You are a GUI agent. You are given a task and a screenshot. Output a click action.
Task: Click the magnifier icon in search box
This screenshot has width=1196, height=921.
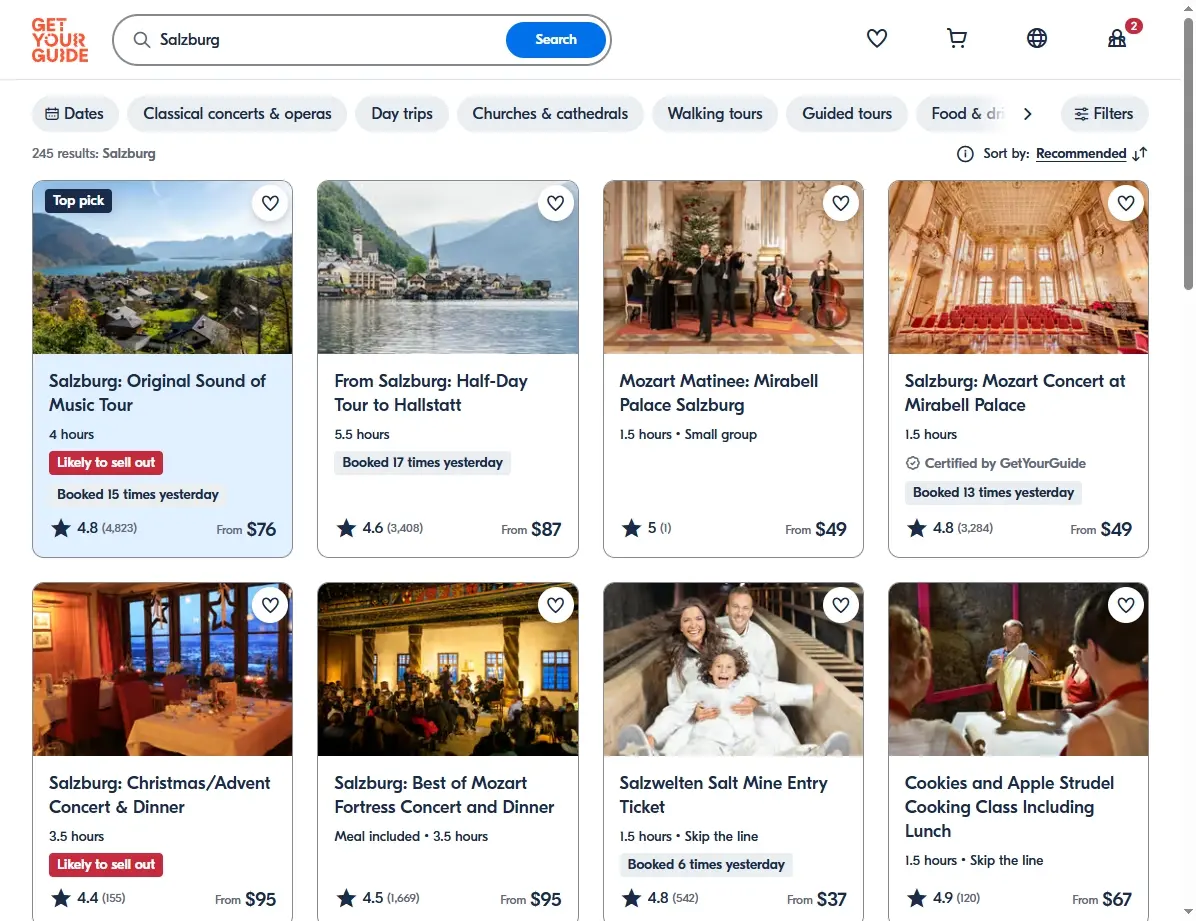[x=141, y=40]
